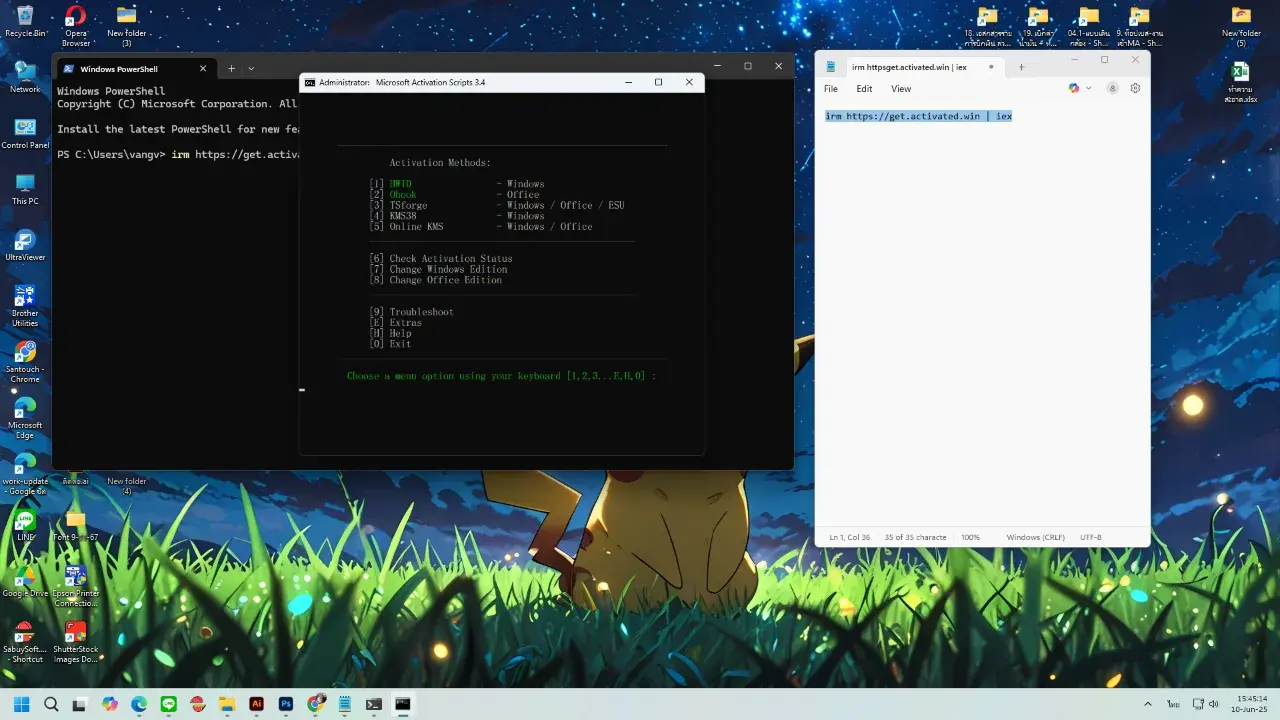Open Adobe Illustrator from taskbar
This screenshot has height=720, width=1280.
[256, 704]
